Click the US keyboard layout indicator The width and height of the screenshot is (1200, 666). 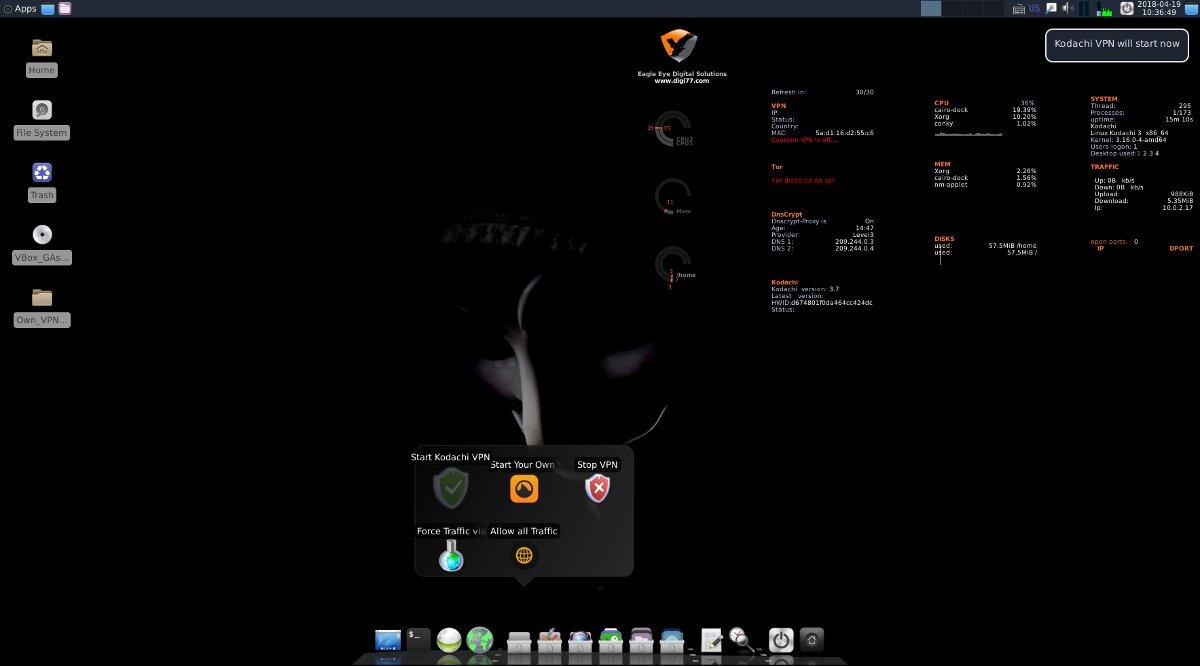1034,8
